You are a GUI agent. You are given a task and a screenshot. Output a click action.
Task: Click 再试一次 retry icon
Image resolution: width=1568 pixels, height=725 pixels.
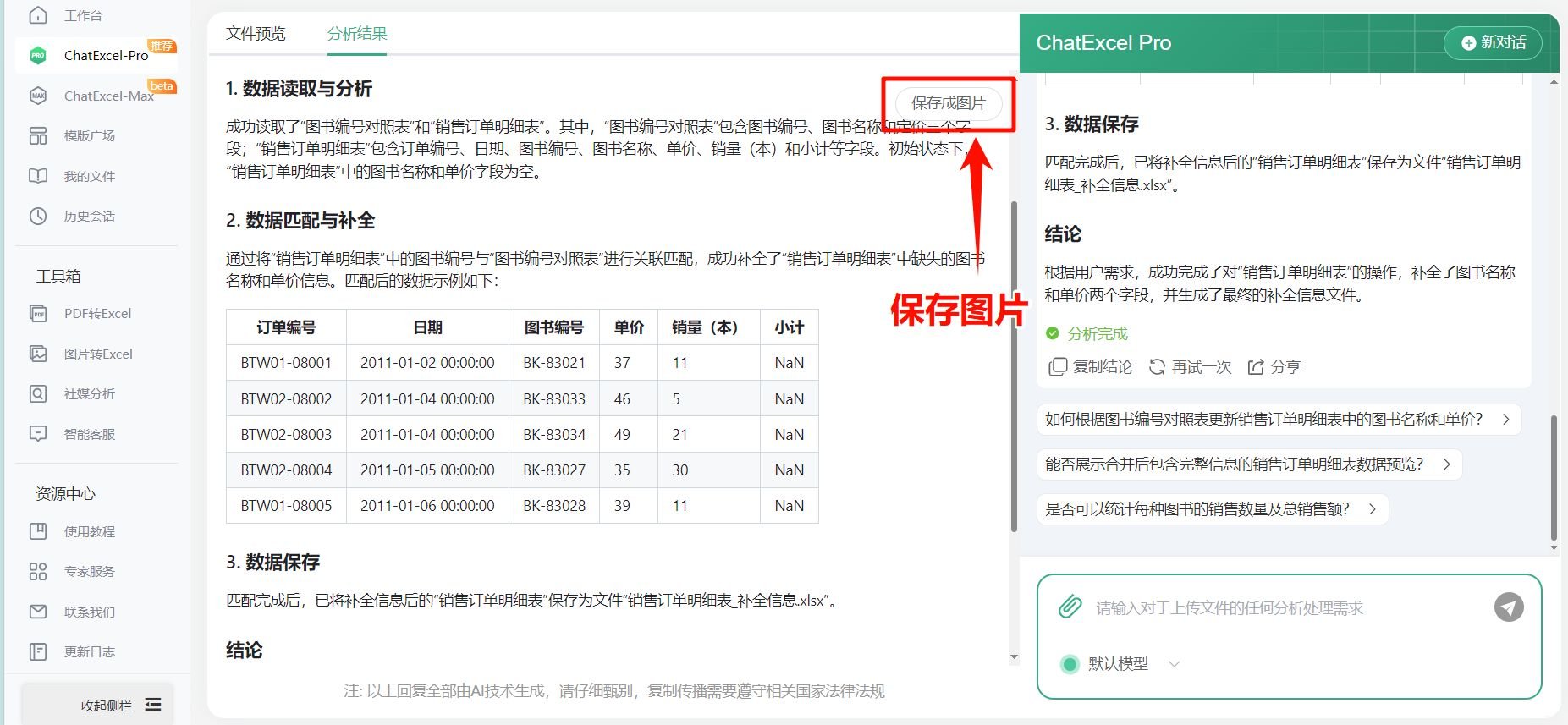click(x=1157, y=367)
